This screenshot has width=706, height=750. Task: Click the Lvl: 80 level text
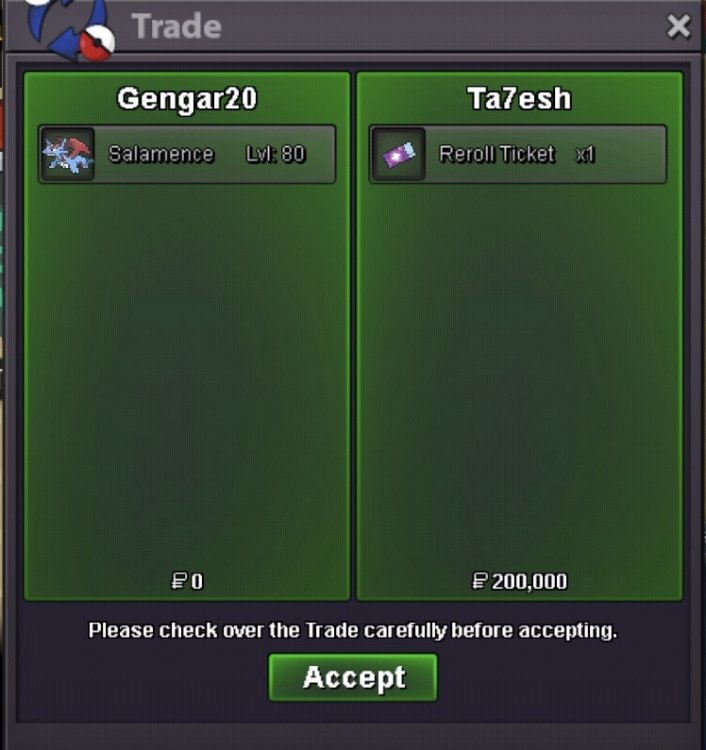[276, 154]
